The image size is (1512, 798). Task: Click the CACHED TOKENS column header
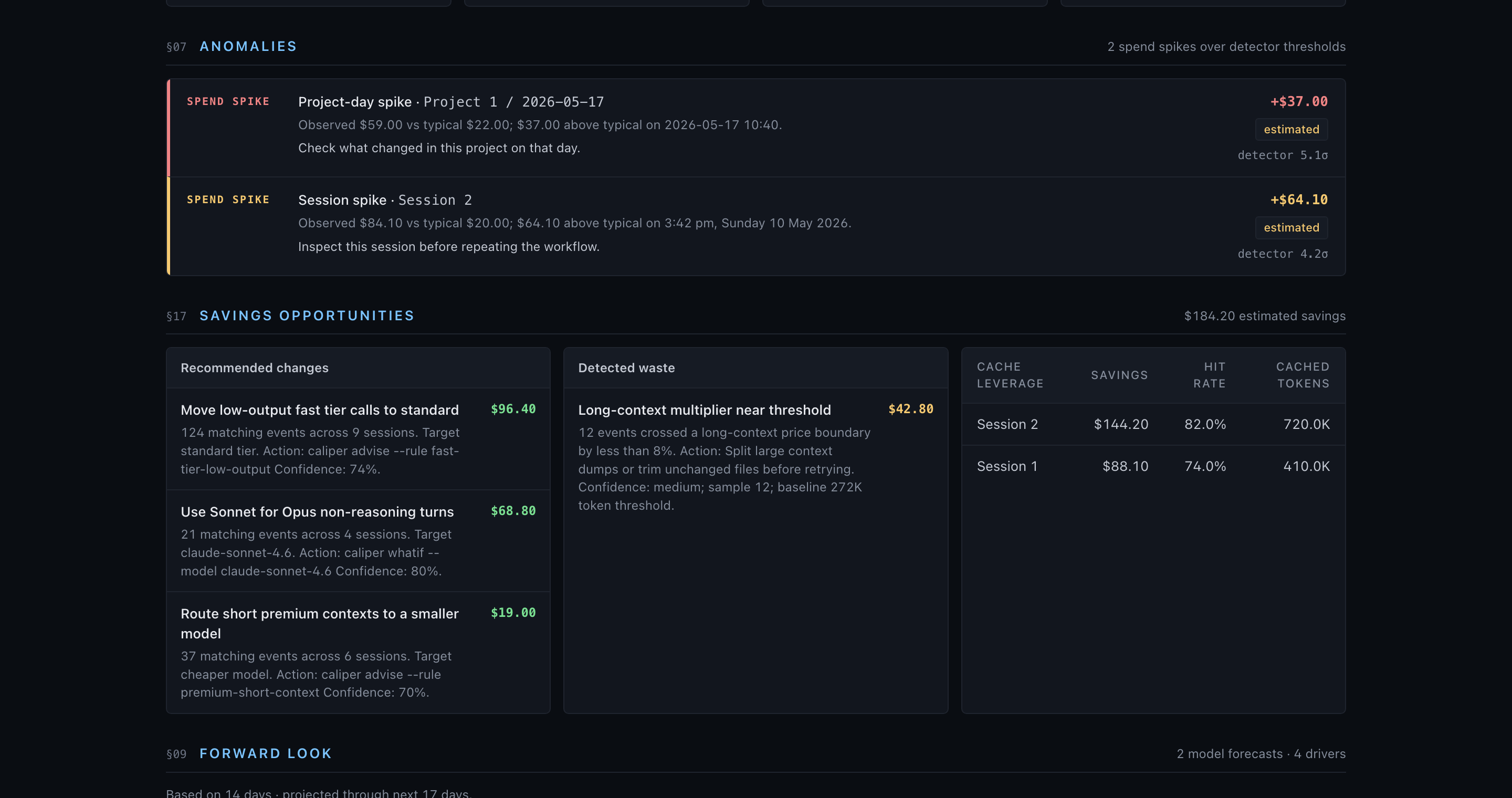click(1303, 375)
